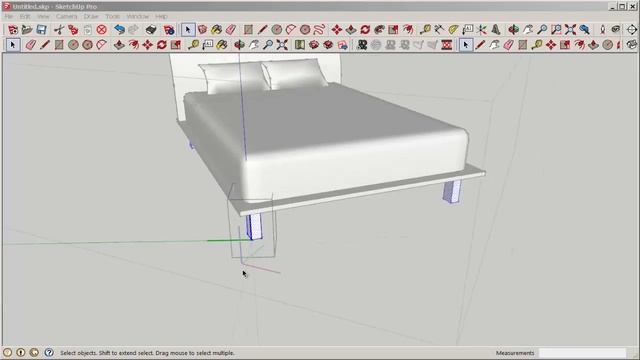Screen dimensions: 640x360
Task: Select Push/Pull tool in top row
Action: 351,29
